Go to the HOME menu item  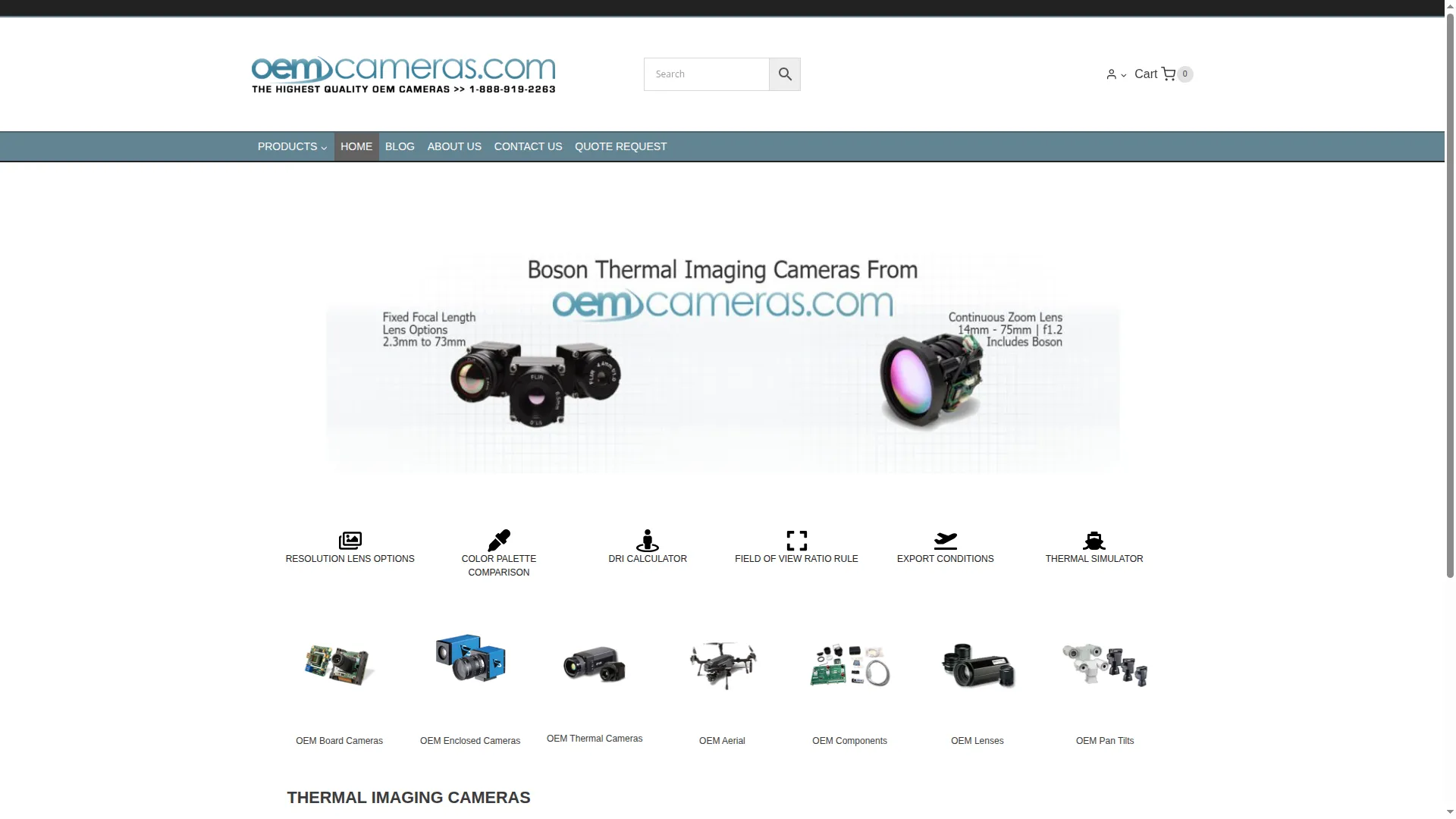point(356,146)
